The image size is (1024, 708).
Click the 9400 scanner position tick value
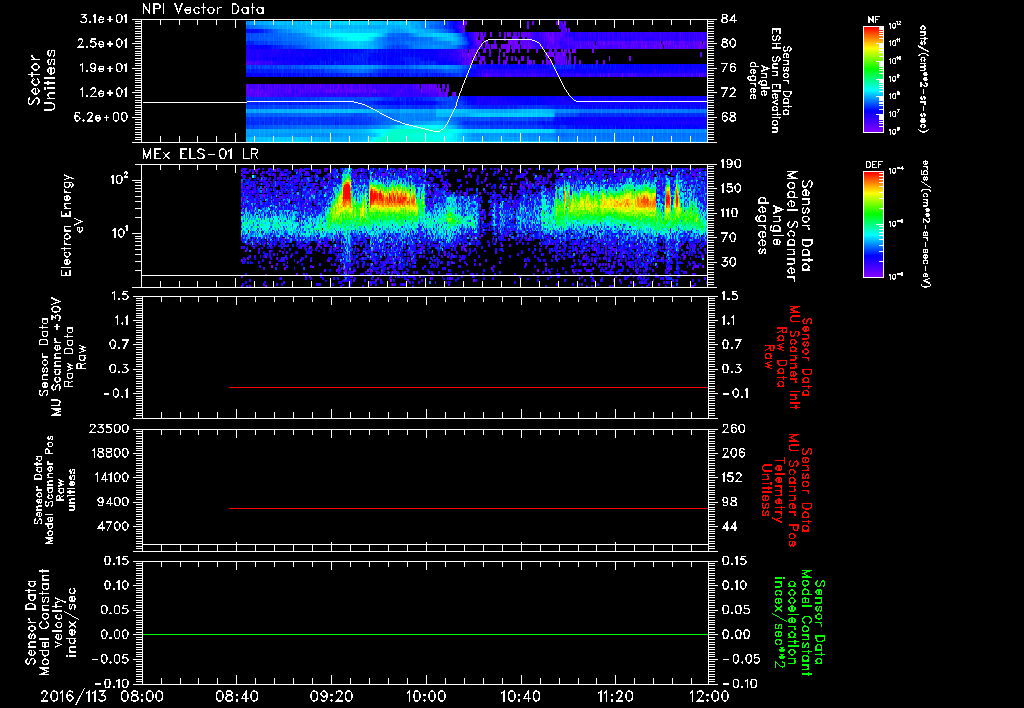[114, 502]
